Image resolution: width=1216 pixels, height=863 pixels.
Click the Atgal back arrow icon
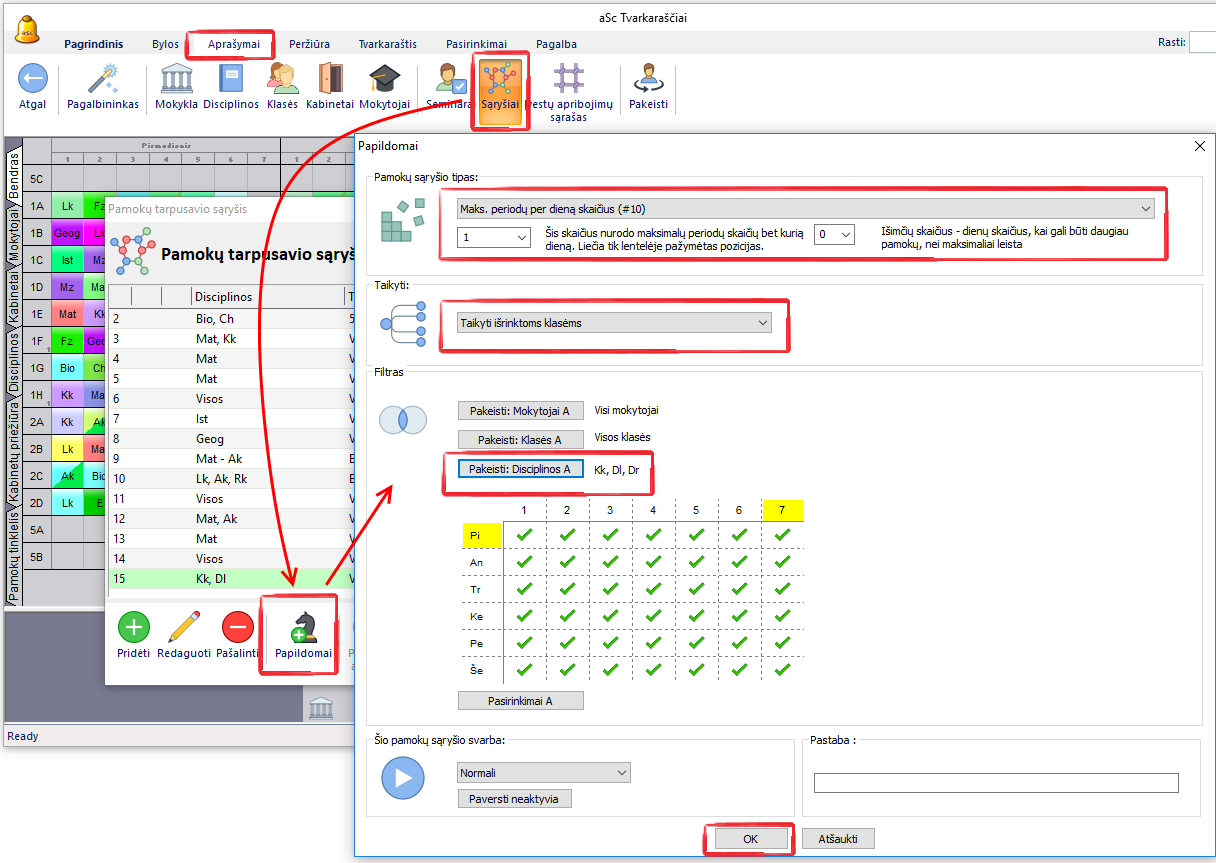tap(32, 79)
